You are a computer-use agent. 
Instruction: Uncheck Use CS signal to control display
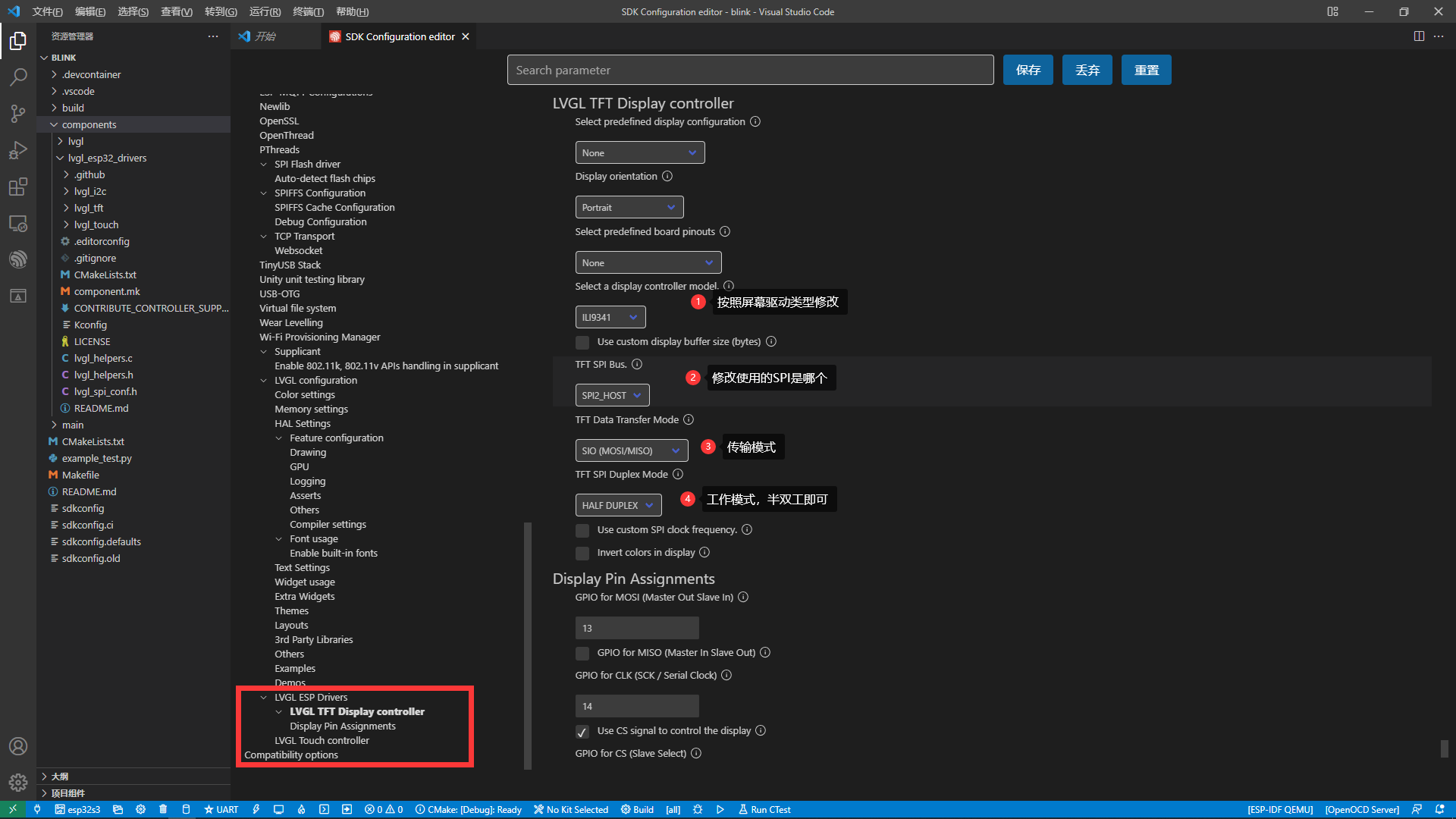coord(582,731)
